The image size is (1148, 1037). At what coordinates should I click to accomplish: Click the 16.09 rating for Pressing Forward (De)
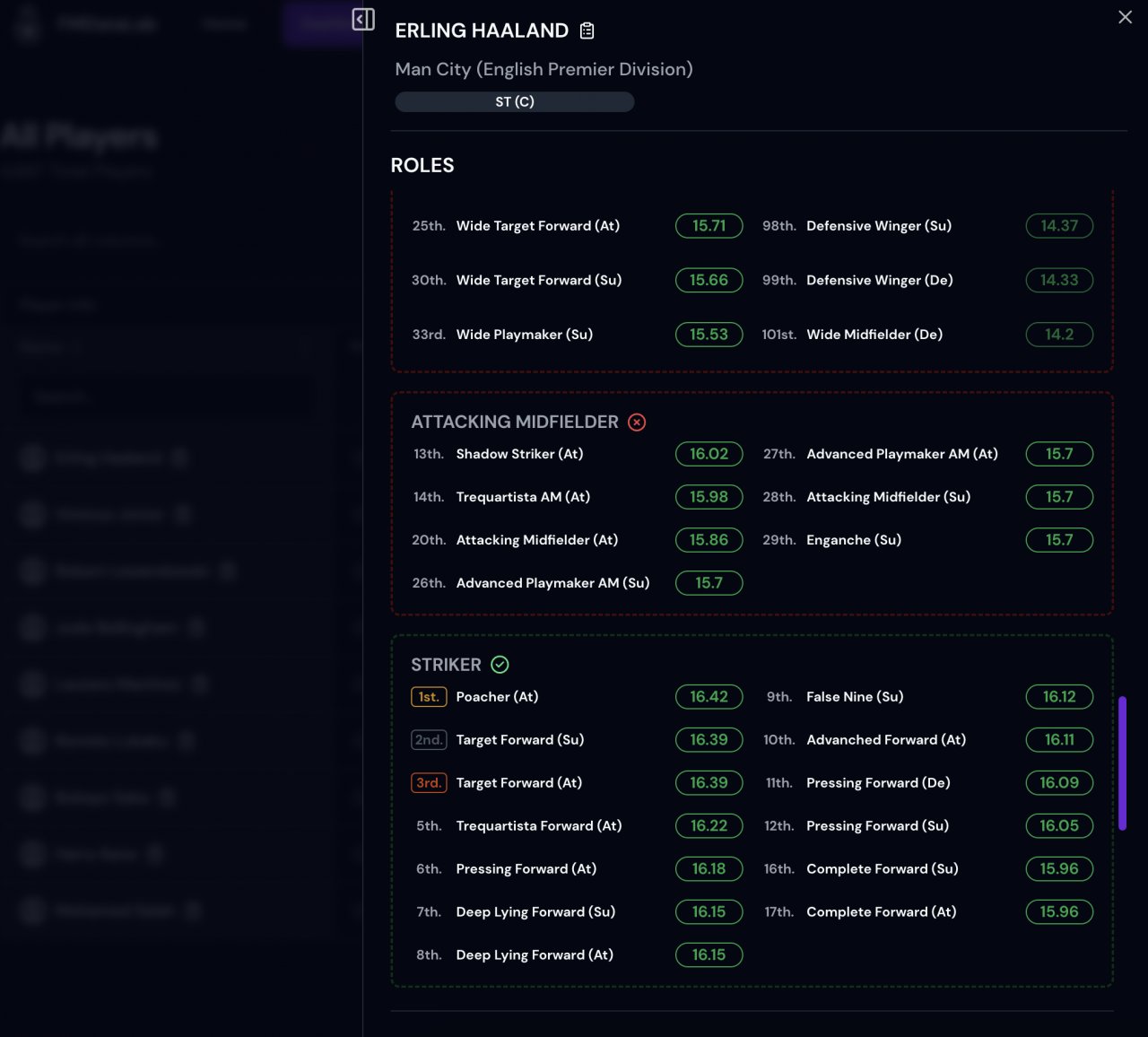1059,783
